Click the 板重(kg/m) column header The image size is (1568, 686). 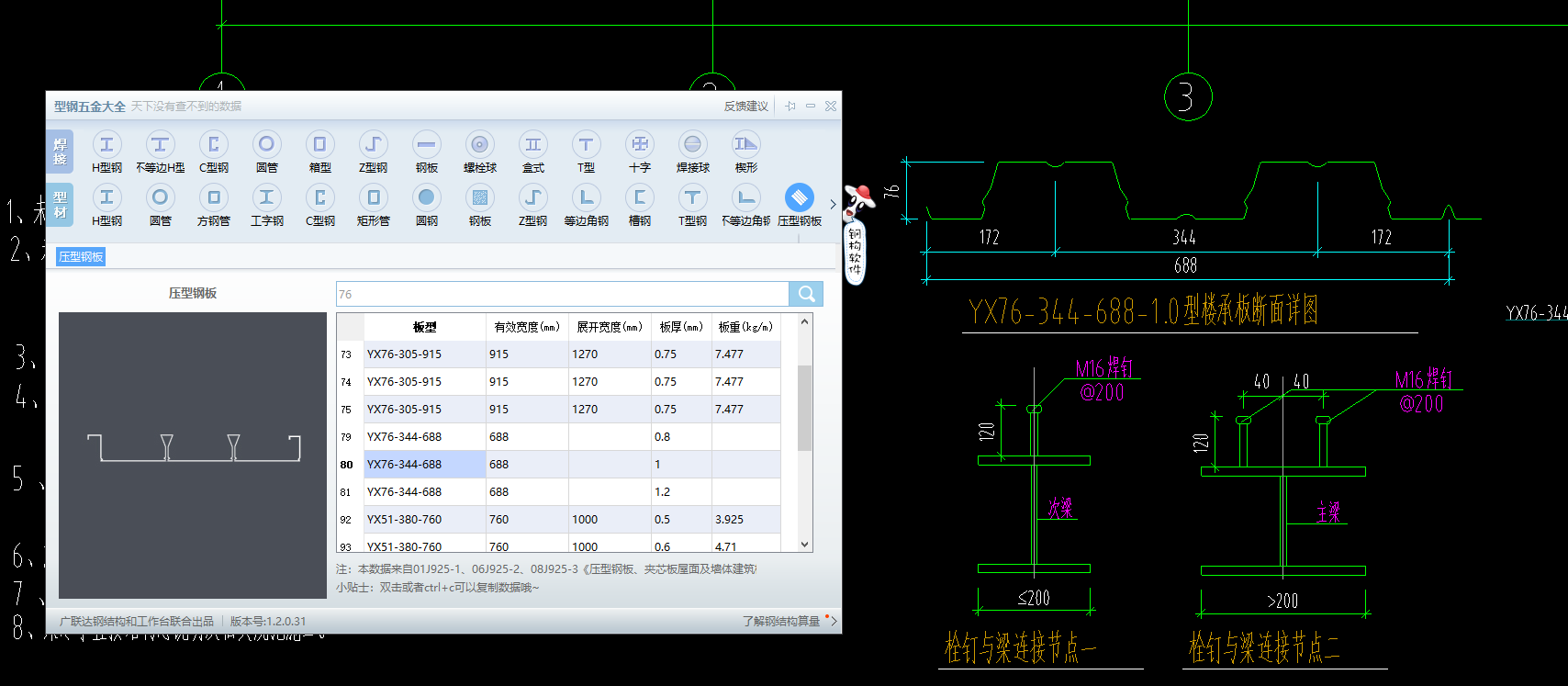point(745,327)
